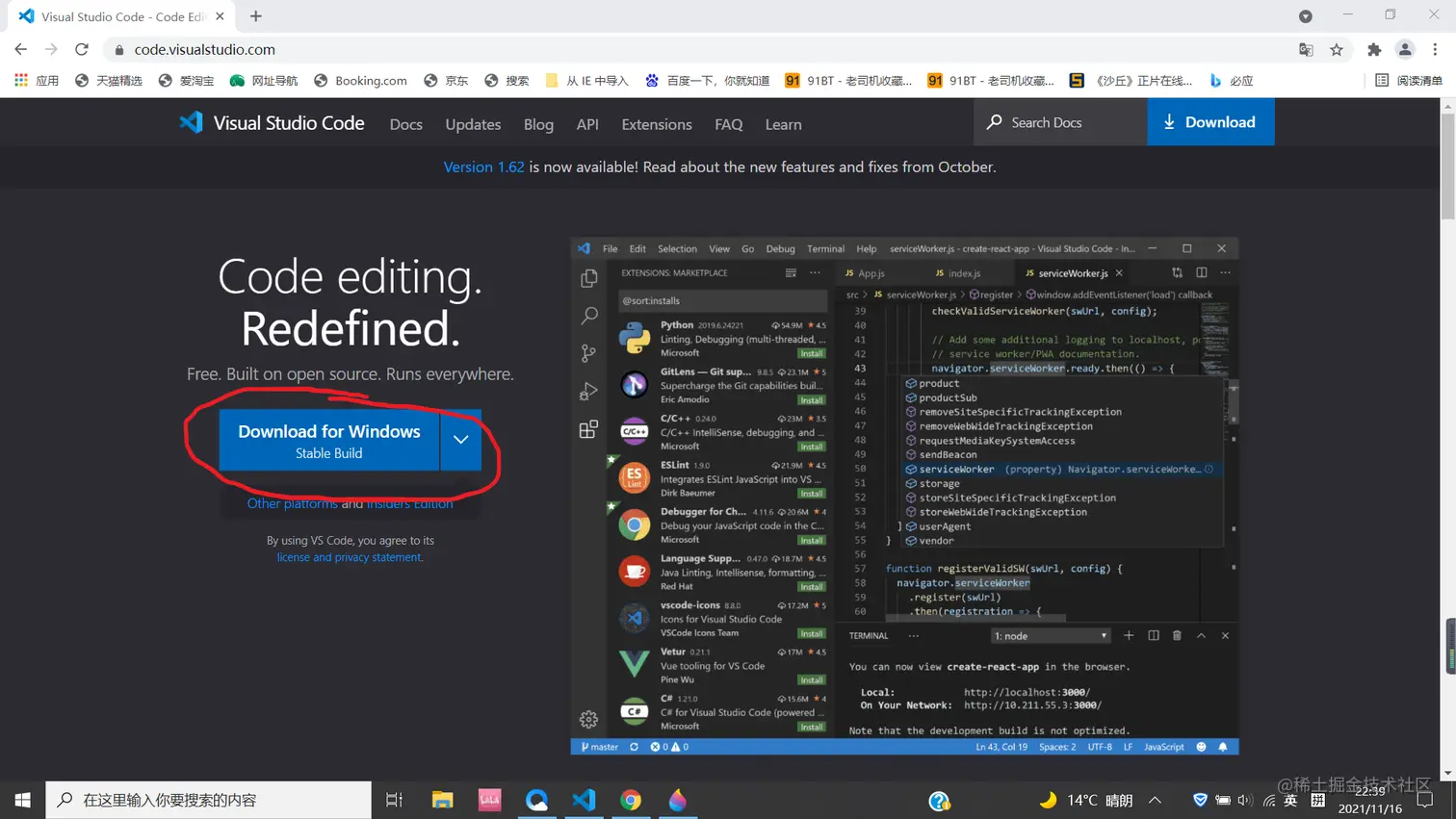The width and height of the screenshot is (1456, 819).
Task: Bookmark this page with the star icon
Action: click(1337, 50)
